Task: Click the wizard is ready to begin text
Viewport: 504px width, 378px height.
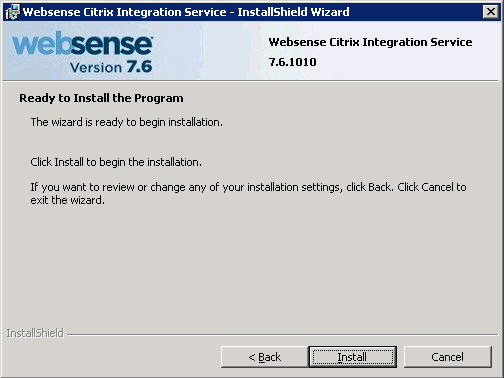Action: (x=127, y=122)
